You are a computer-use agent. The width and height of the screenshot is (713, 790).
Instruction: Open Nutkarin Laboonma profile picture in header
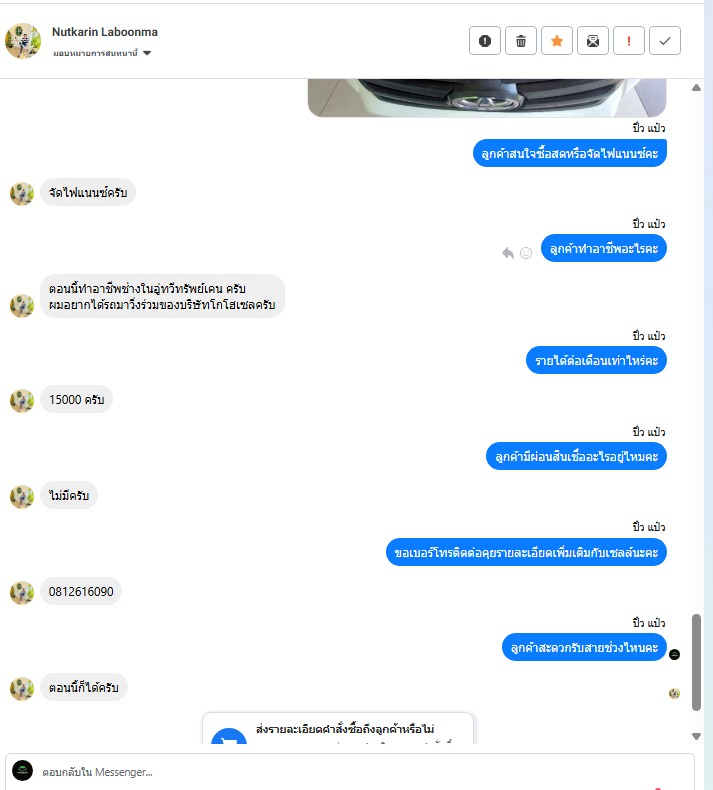pos(23,41)
